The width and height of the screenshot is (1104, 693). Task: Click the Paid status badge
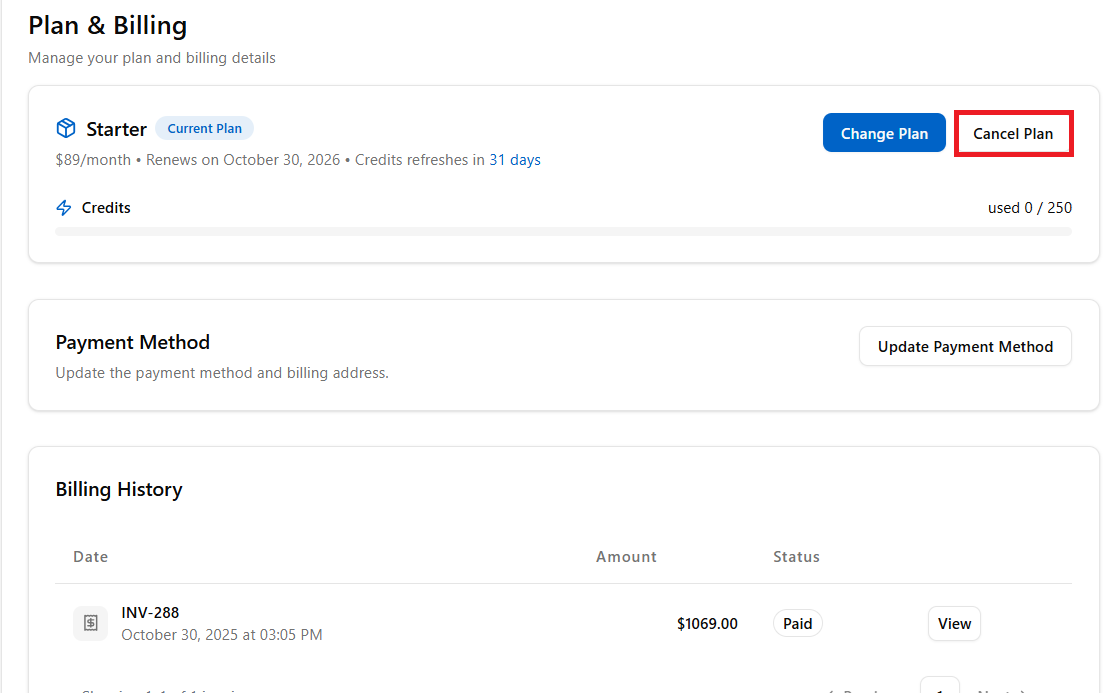tap(798, 623)
